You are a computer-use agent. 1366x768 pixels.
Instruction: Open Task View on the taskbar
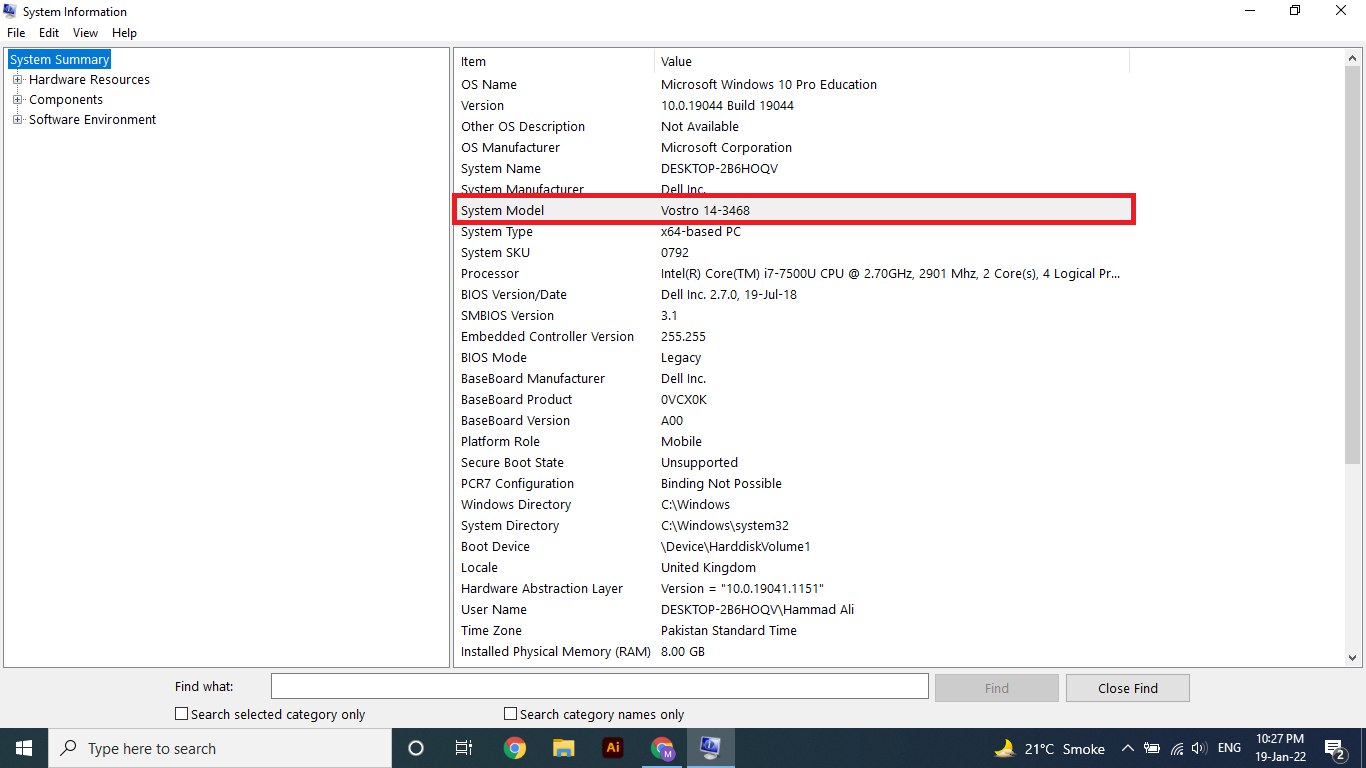(x=464, y=748)
